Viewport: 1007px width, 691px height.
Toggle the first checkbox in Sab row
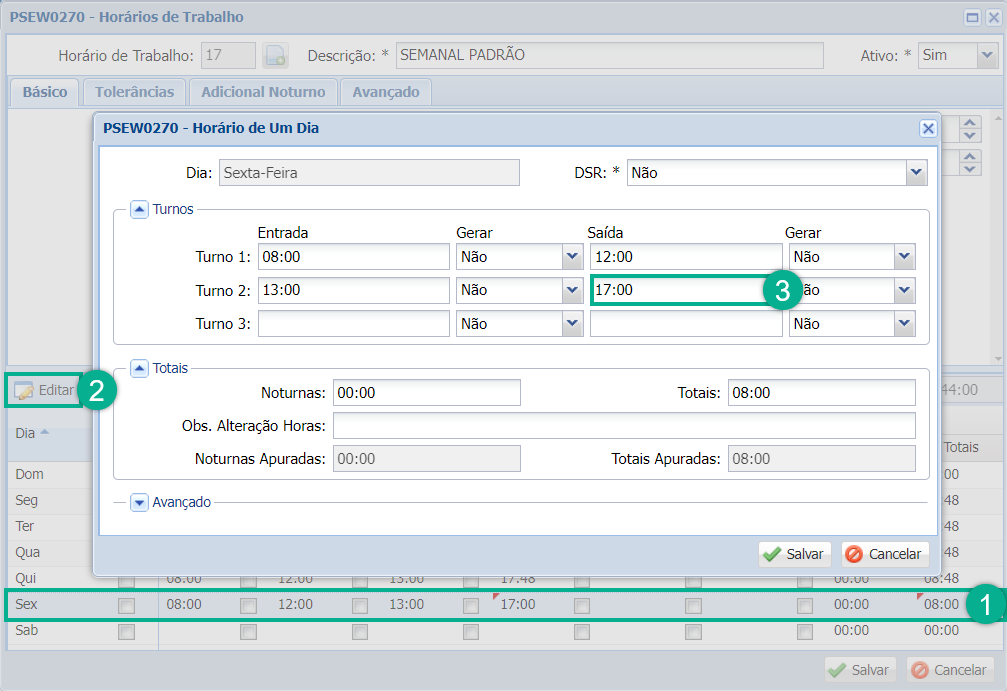pos(126,631)
